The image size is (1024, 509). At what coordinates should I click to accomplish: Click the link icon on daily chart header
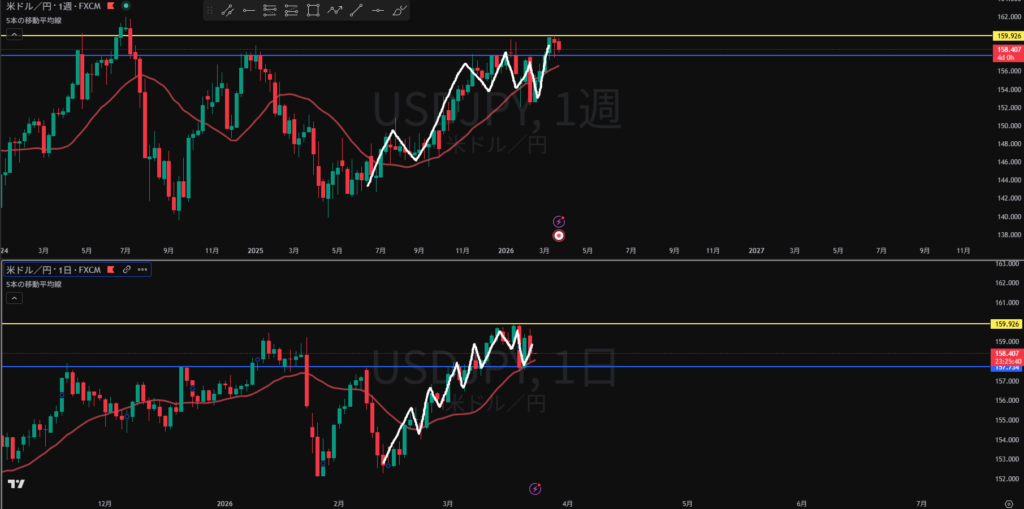[127, 270]
